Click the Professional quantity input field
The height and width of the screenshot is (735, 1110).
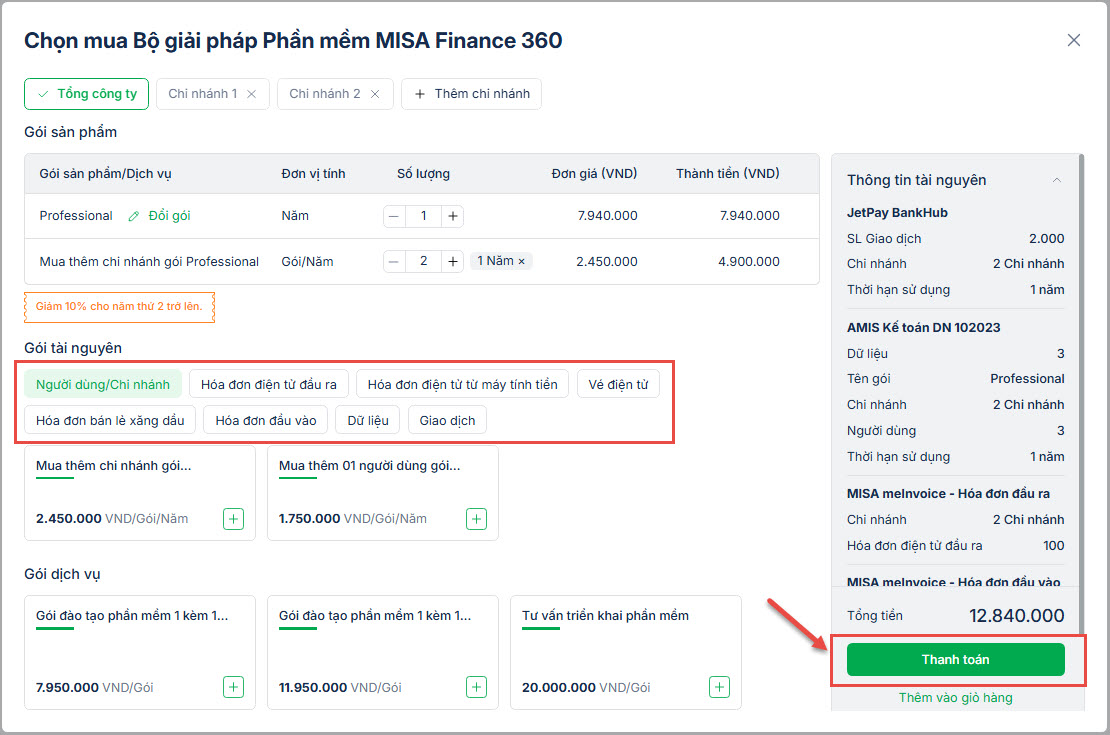424,216
